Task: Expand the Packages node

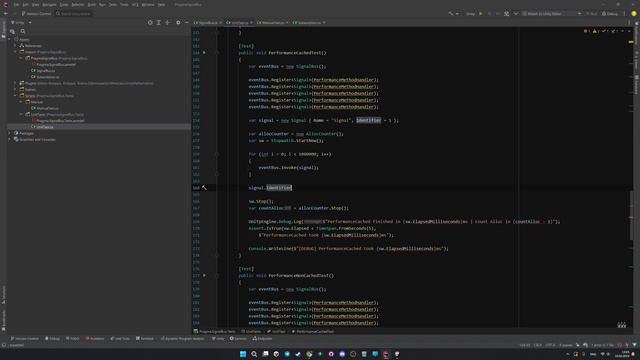Action: (x=10, y=133)
